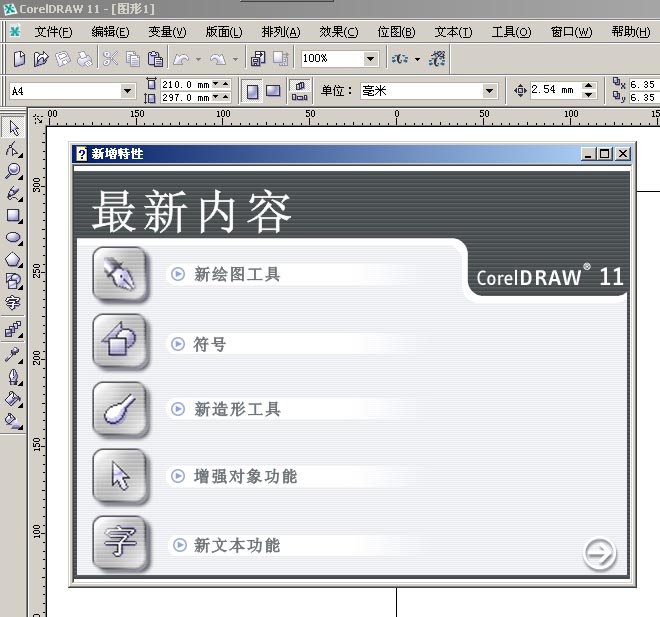Increase the 2.54 mm nudge offset
The height and width of the screenshot is (617, 660).
tap(588, 85)
